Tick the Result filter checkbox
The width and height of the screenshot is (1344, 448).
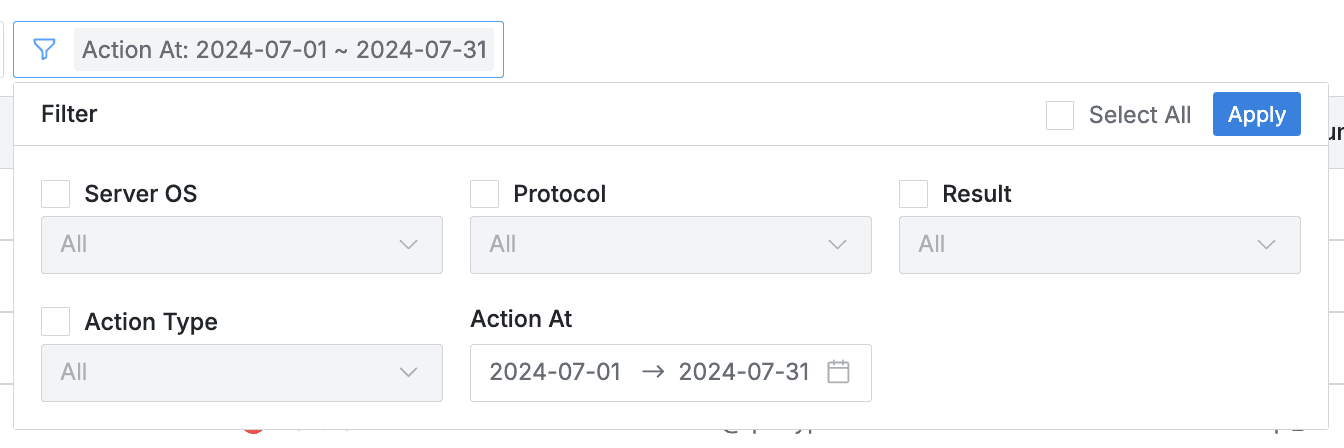914,194
